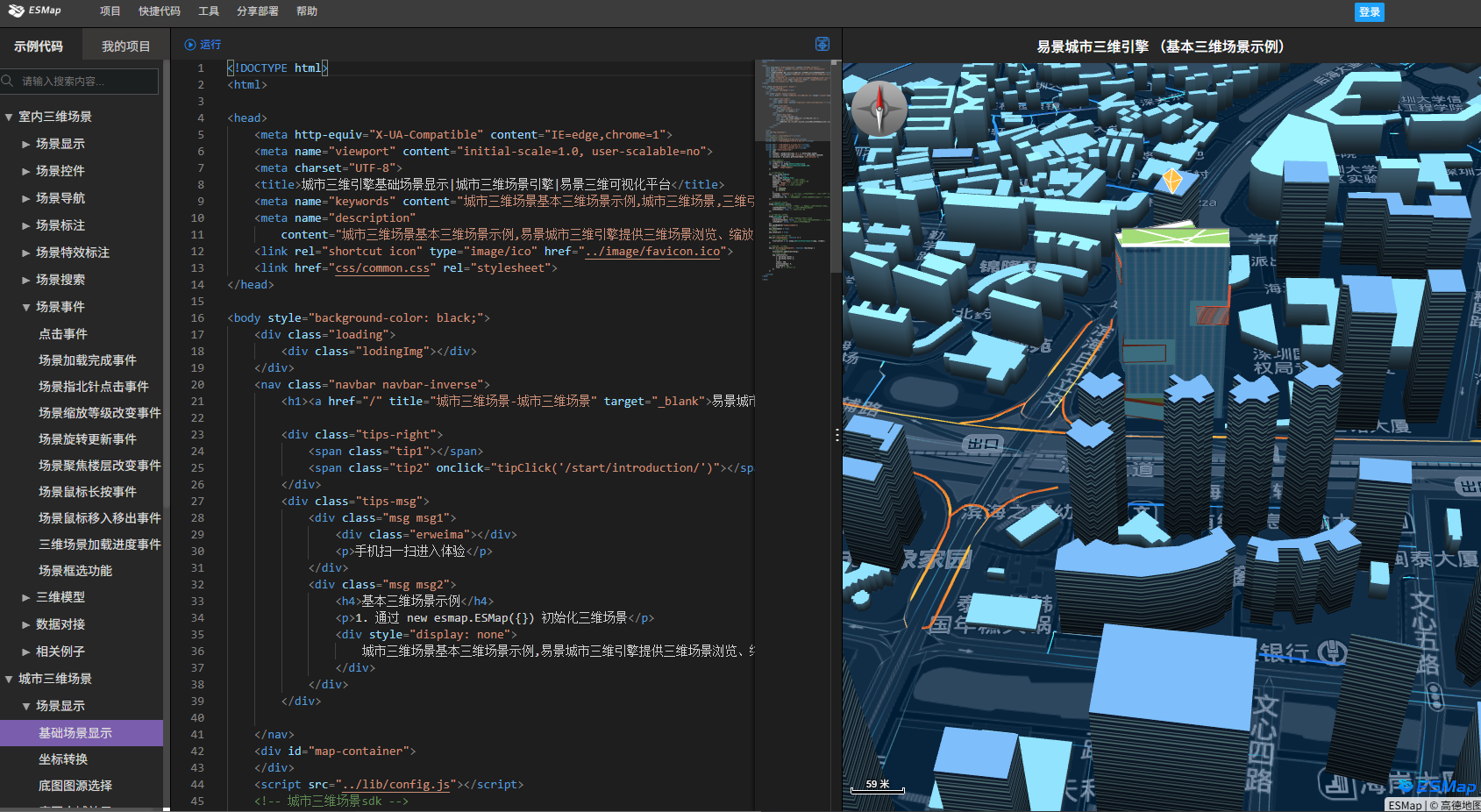Open the 工具 menu
The width and height of the screenshot is (1481, 812).
tap(209, 11)
